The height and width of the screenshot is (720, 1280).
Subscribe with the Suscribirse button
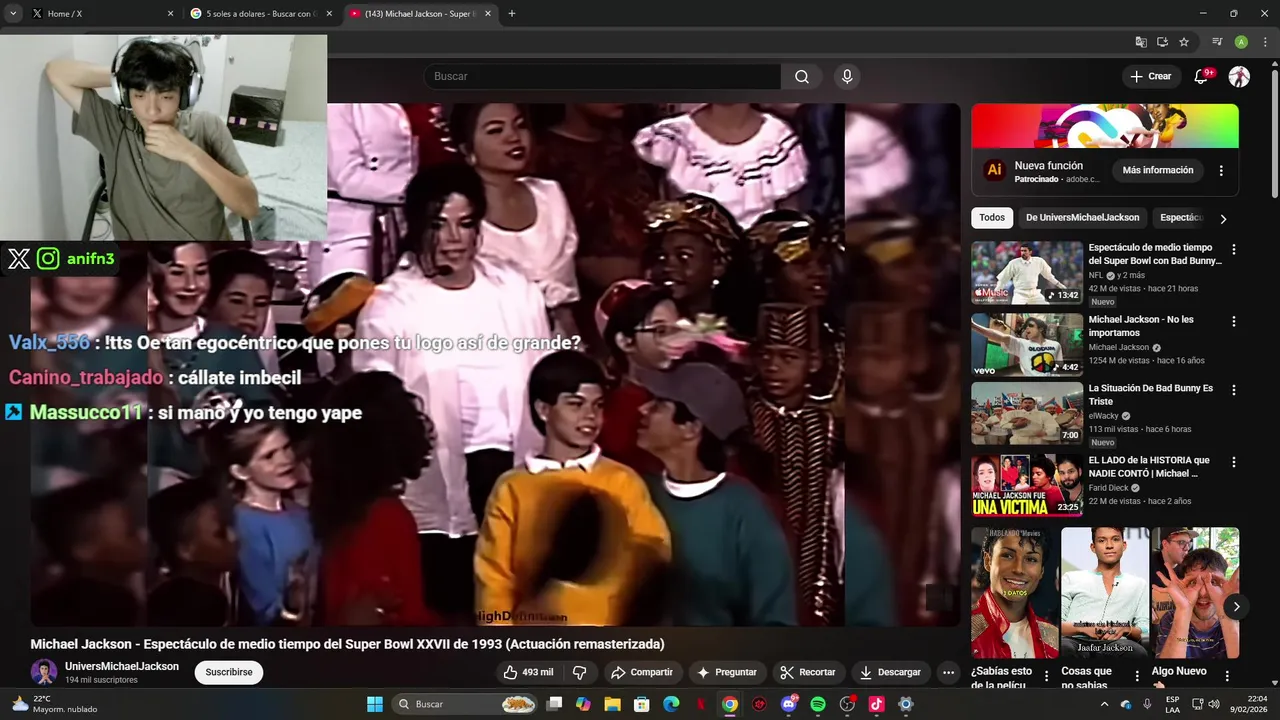coord(229,672)
